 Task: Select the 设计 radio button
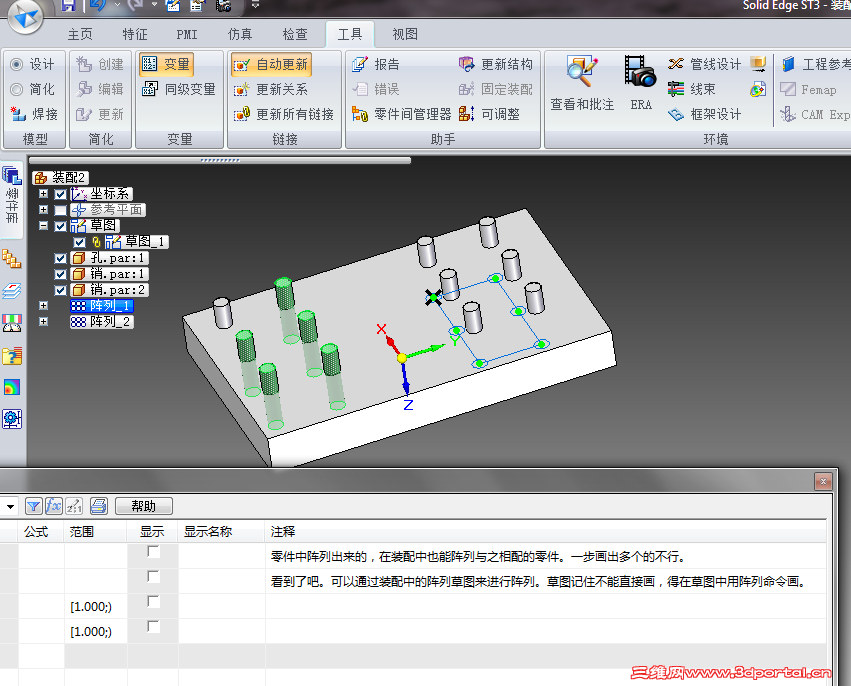tap(17, 65)
